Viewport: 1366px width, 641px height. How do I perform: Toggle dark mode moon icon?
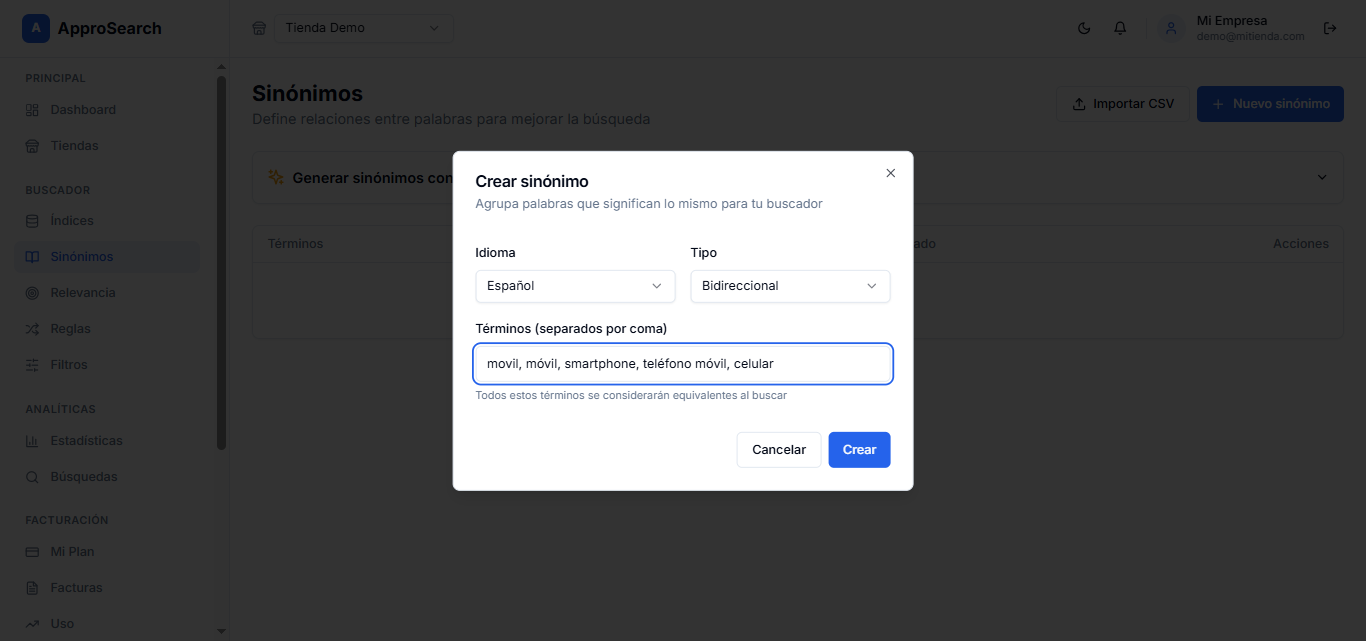(1084, 28)
